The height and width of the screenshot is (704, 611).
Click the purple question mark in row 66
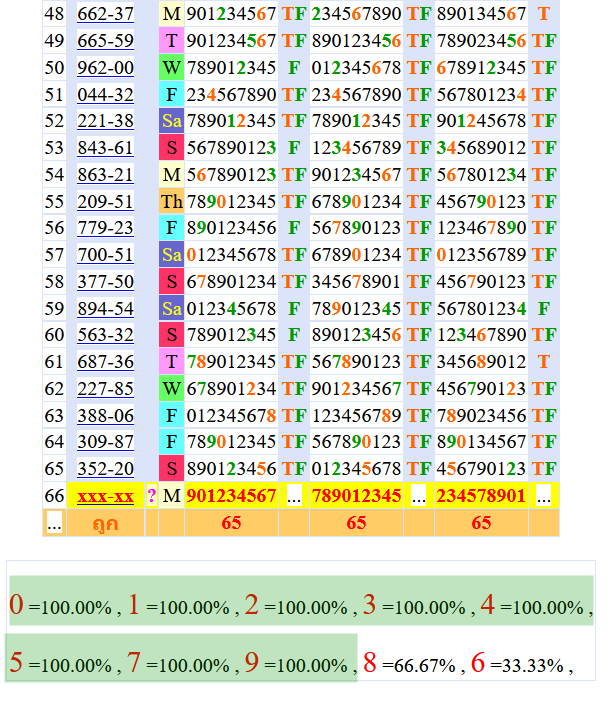(x=152, y=495)
